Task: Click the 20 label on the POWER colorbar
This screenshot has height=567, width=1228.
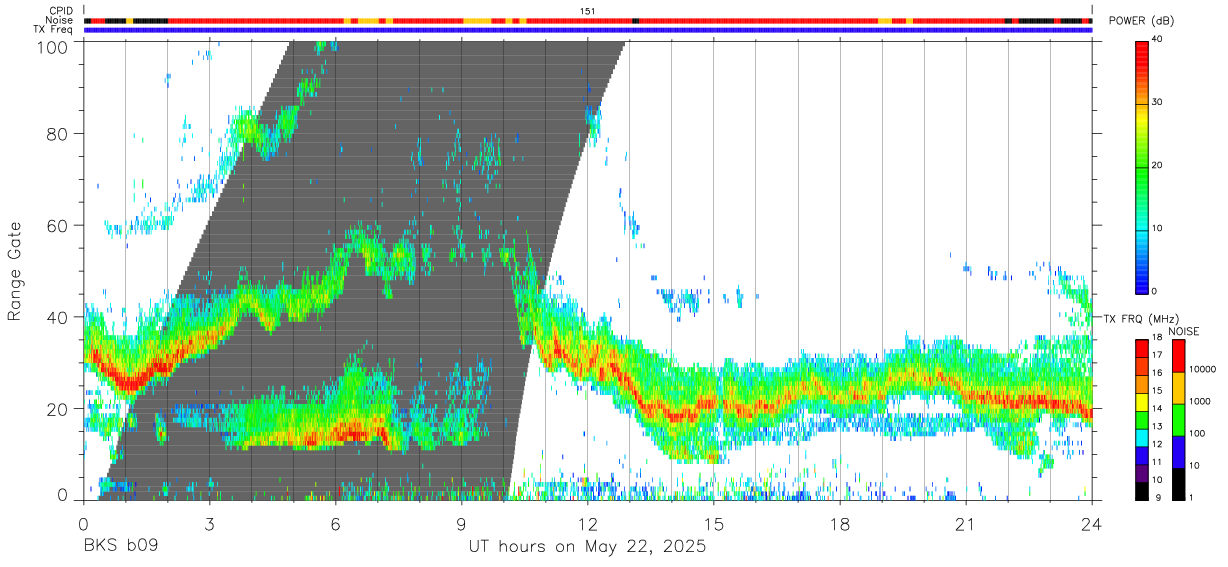Action: click(1157, 165)
